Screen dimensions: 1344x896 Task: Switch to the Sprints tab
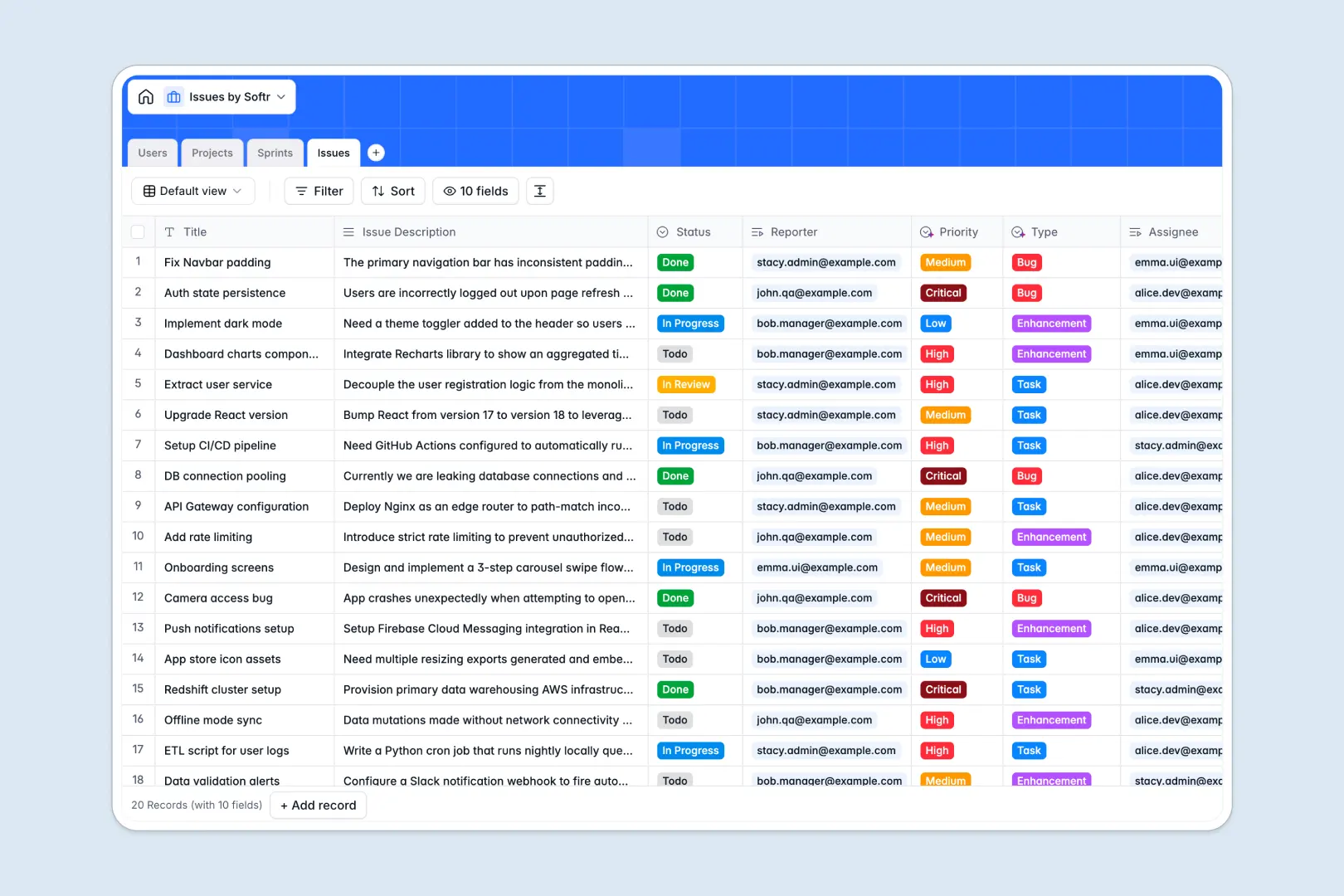(275, 153)
